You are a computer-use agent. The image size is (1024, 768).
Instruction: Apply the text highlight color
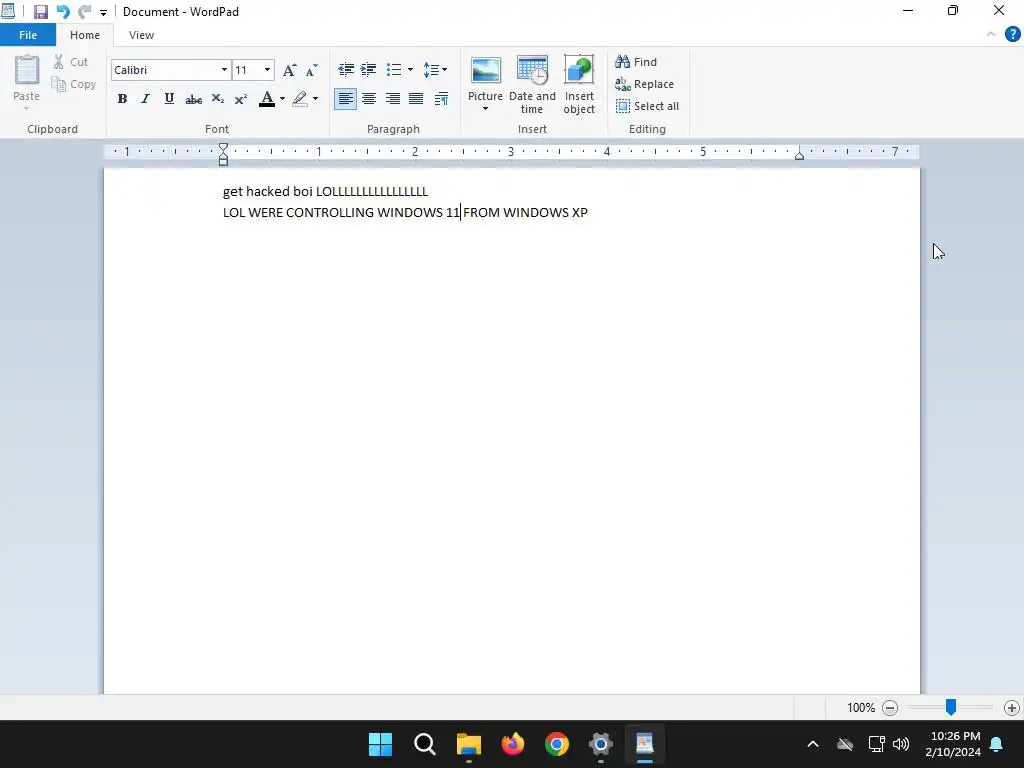tap(300, 99)
